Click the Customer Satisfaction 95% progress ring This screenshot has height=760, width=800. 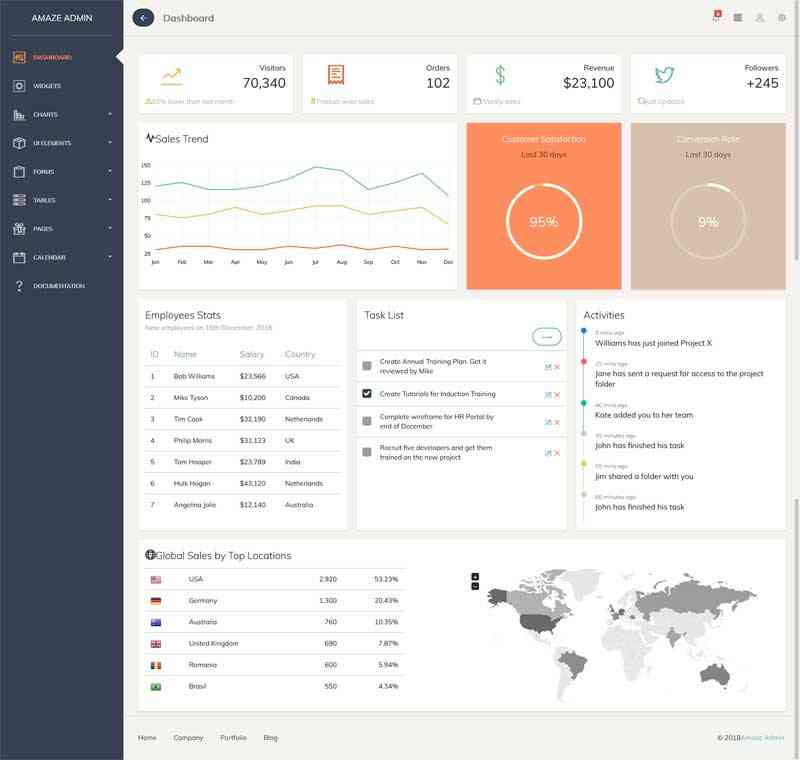(x=543, y=222)
